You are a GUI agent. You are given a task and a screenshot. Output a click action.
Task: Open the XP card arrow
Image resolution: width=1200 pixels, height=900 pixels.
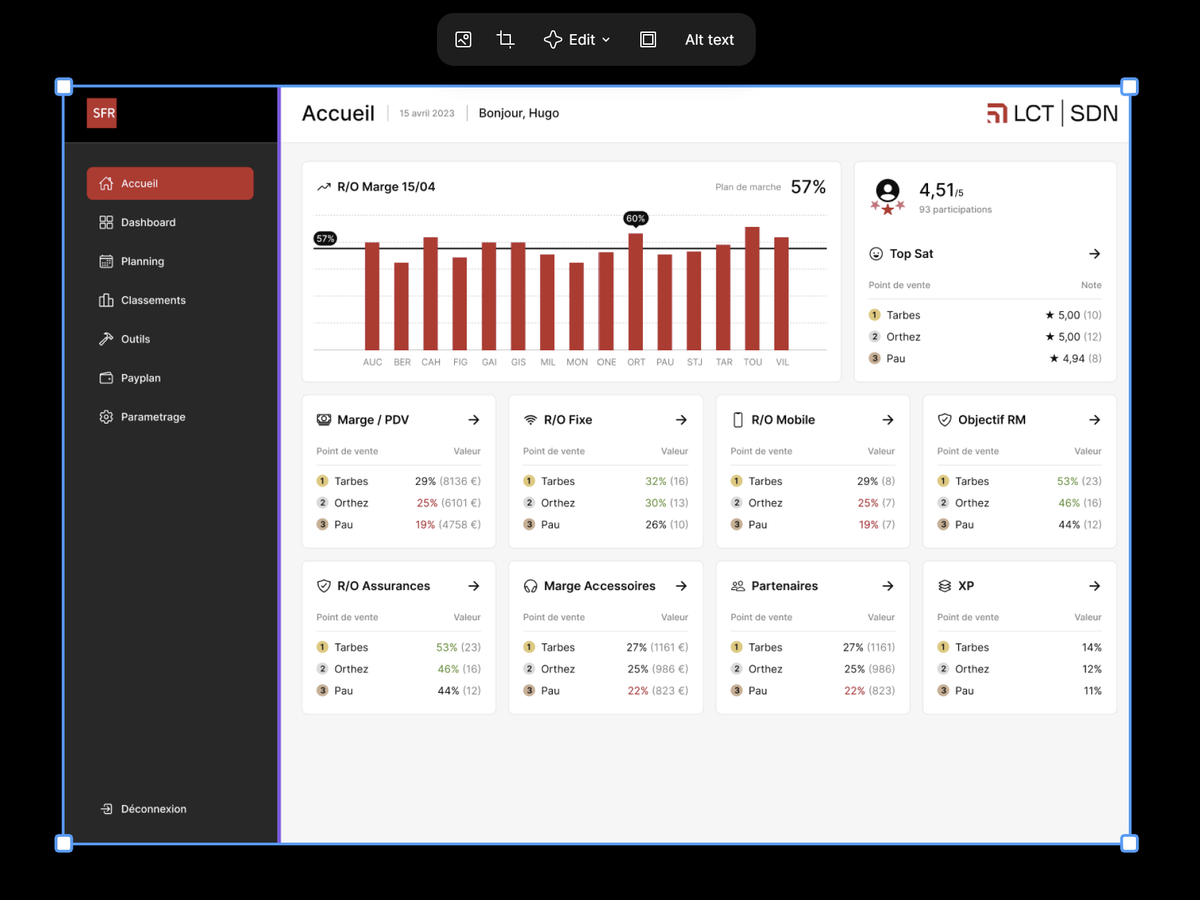pos(1095,586)
